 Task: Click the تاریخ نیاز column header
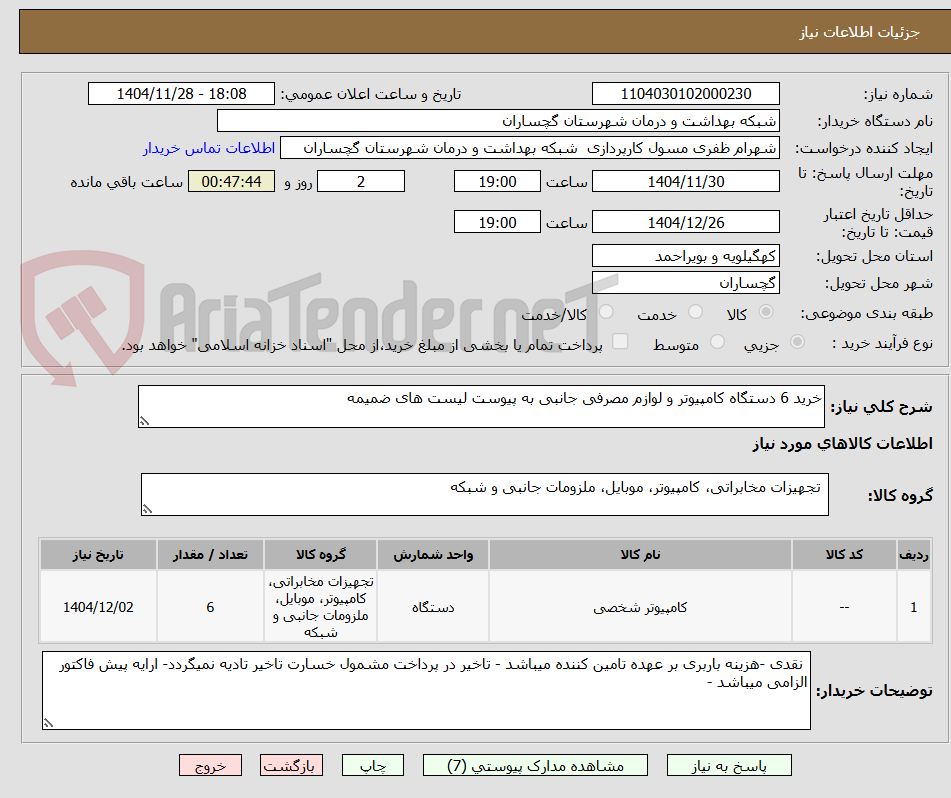pyautogui.click(x=98, y=555)
